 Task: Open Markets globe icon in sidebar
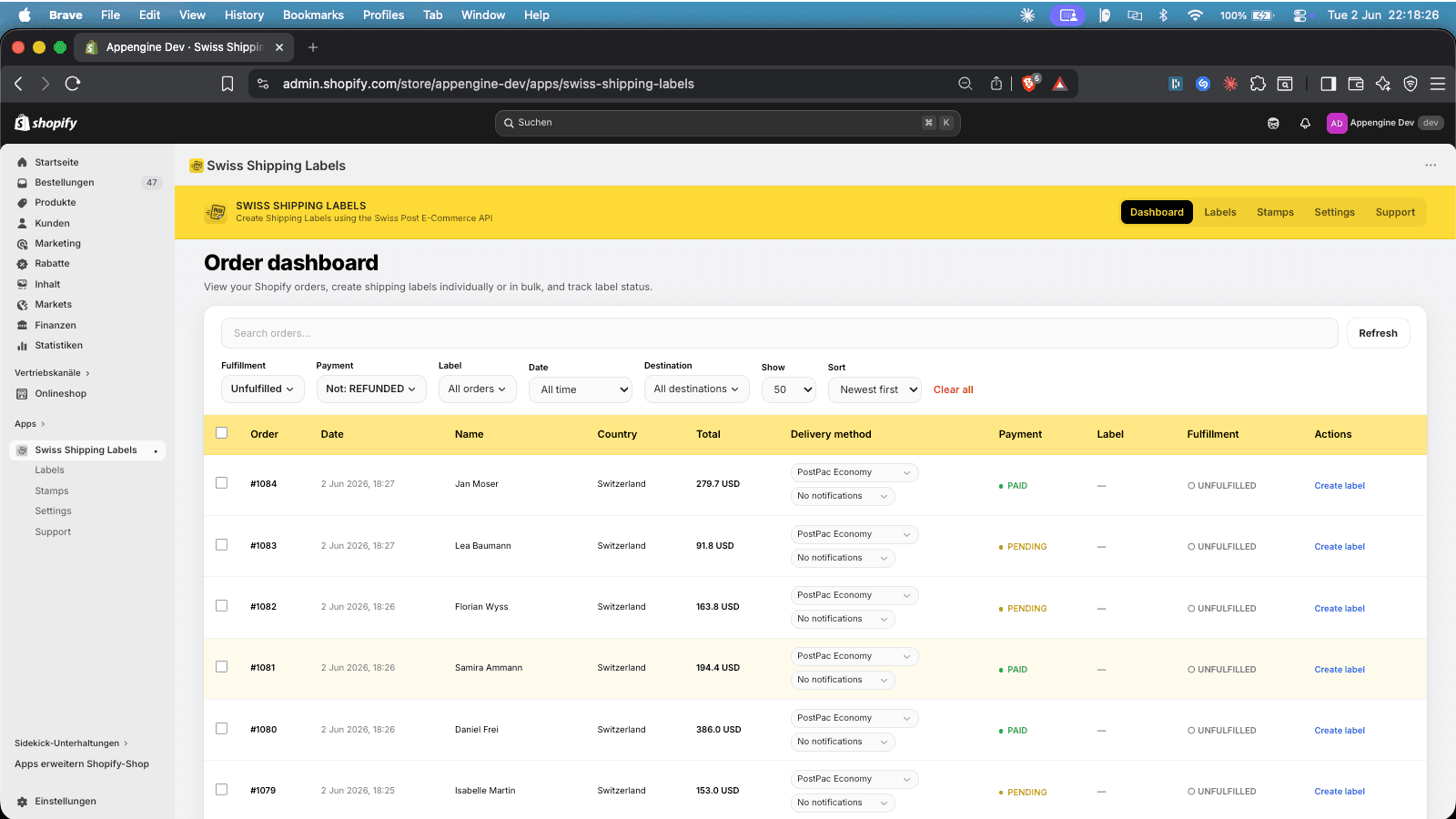pos(22,305)
